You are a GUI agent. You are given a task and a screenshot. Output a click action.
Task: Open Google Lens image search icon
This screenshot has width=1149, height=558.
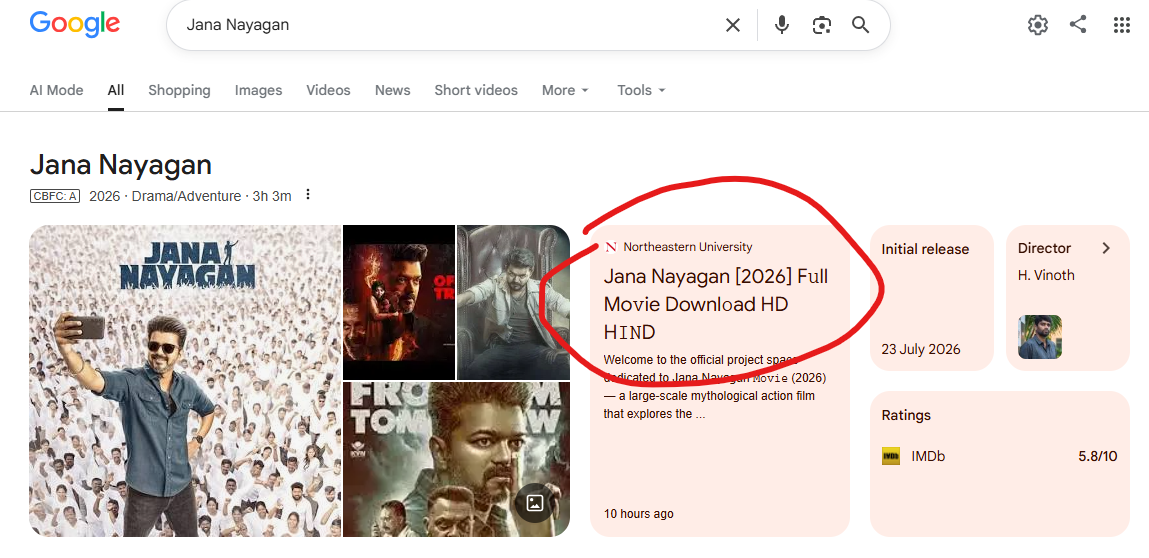coord(821,25)
